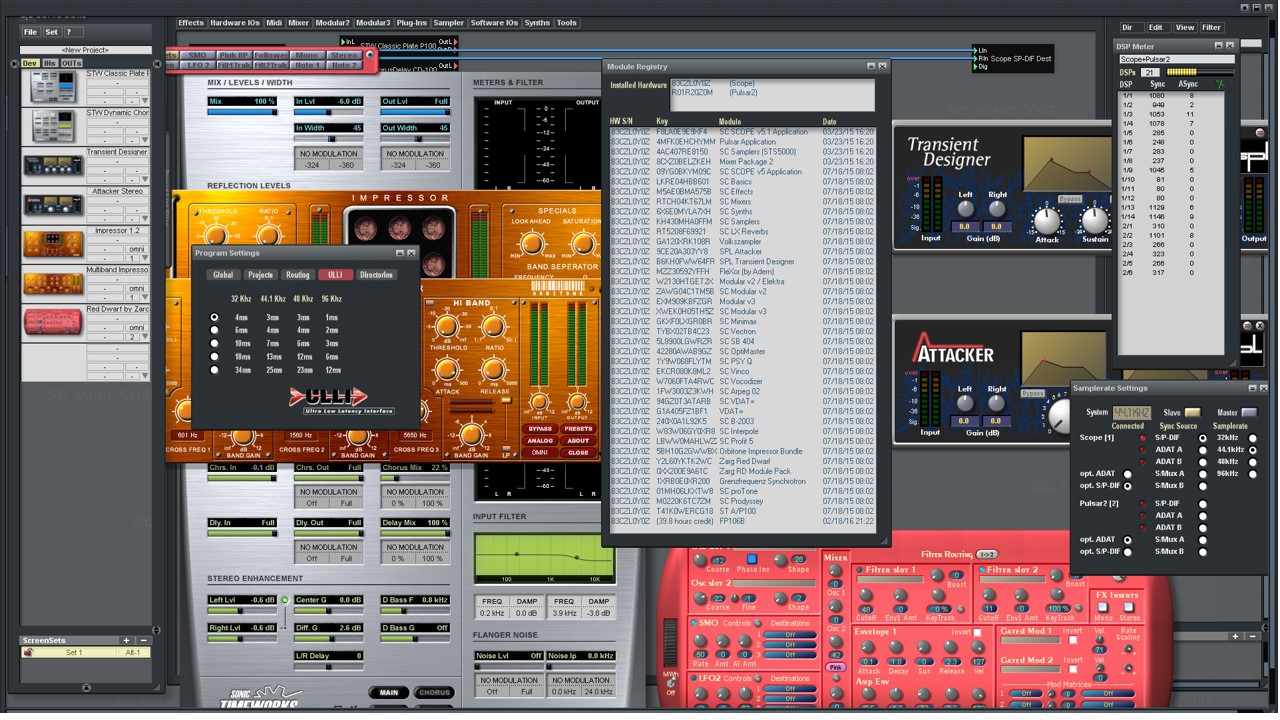Open the Effects menu
1280x720 pixels.
[191, 22]
